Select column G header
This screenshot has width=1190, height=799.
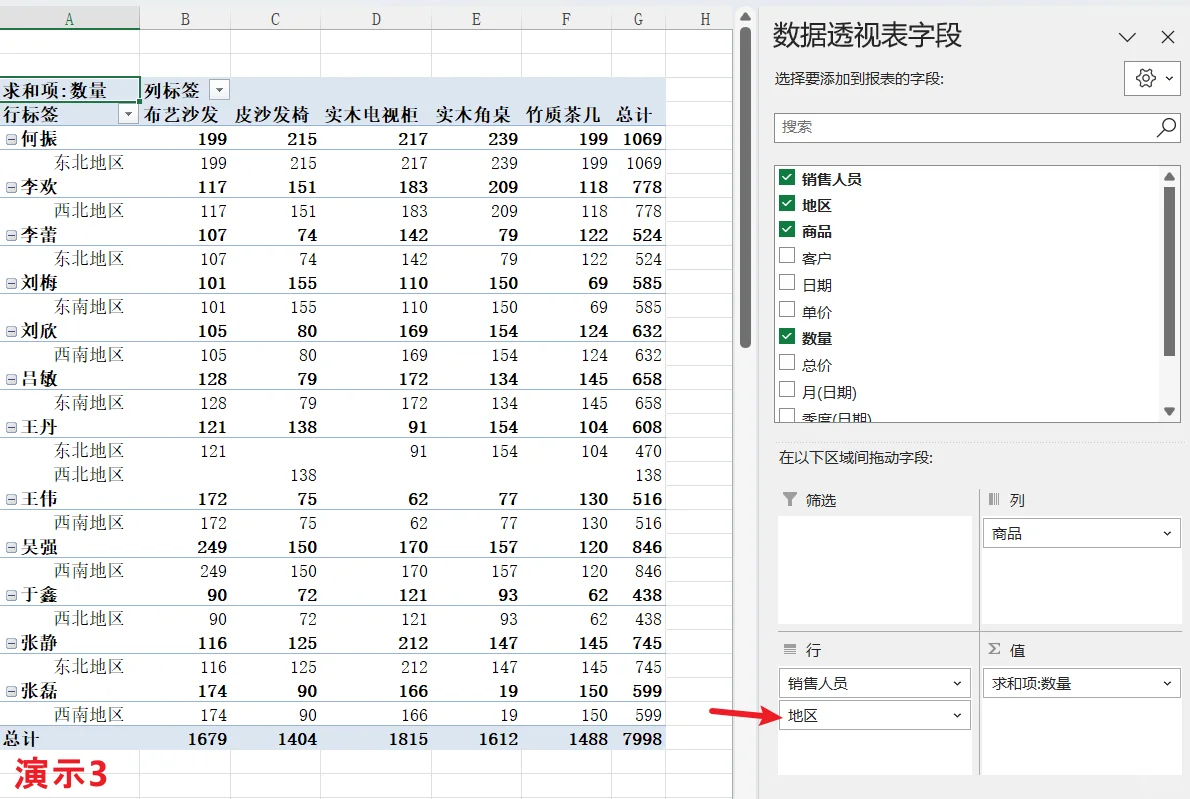click(638, 19)
